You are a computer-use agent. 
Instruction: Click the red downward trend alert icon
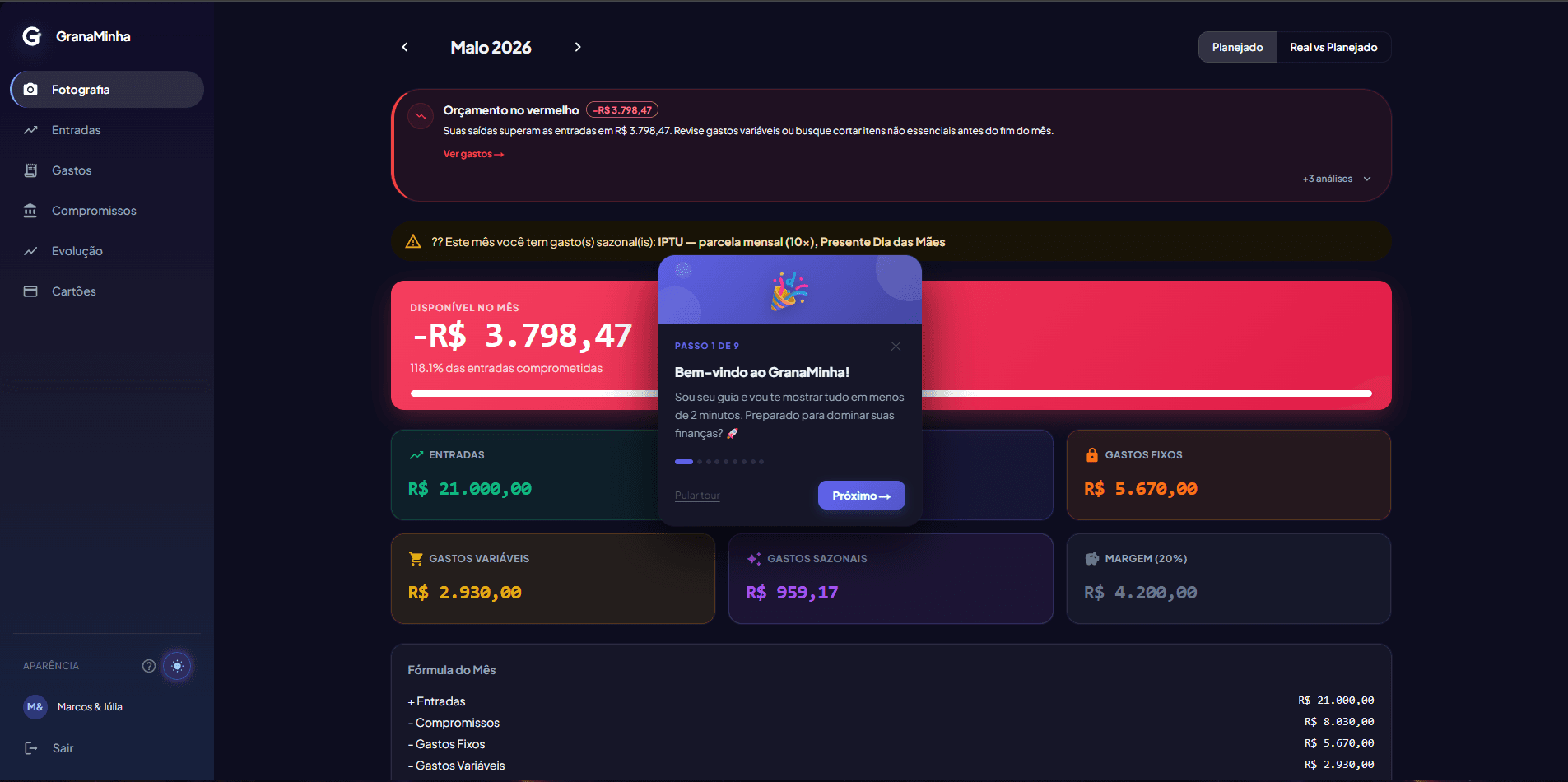coord(421,116)
